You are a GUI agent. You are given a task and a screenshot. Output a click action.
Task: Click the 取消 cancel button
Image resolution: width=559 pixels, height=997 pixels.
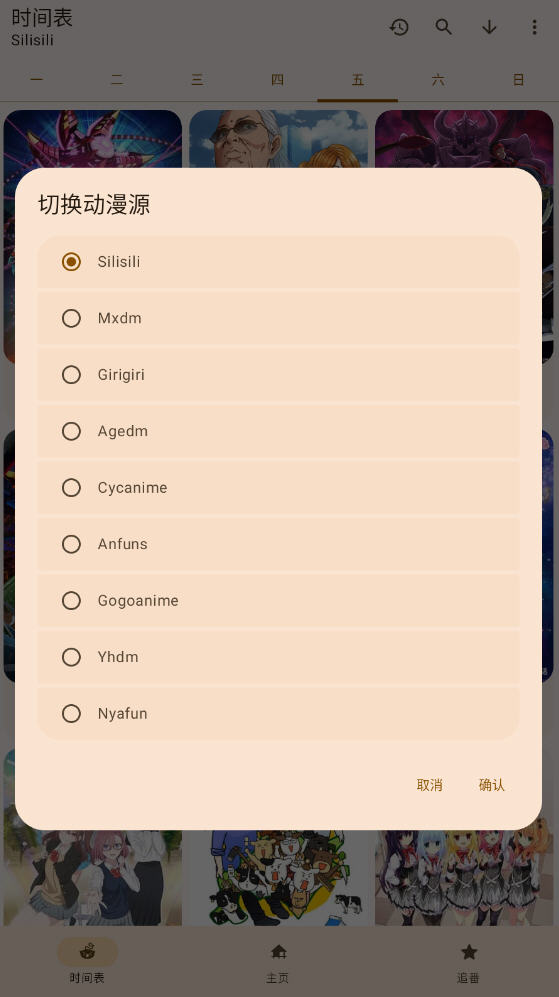(429, 785)
